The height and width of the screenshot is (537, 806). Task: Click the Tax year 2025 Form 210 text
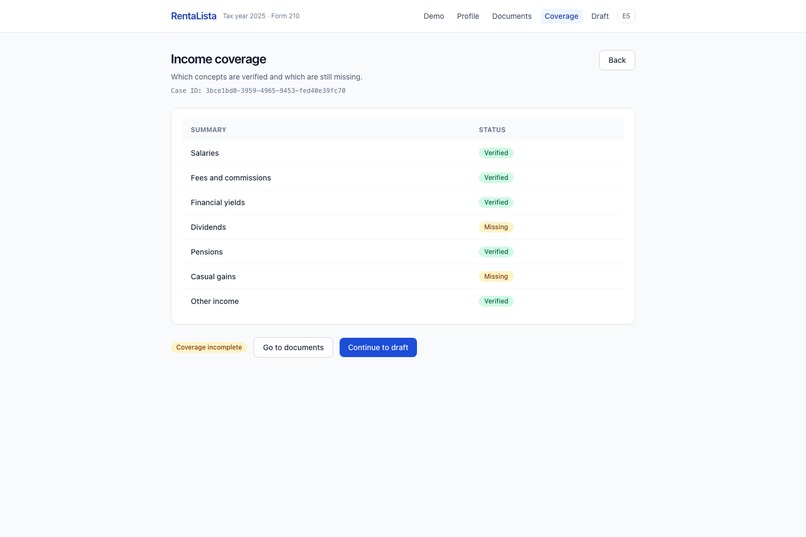[261, 16]
